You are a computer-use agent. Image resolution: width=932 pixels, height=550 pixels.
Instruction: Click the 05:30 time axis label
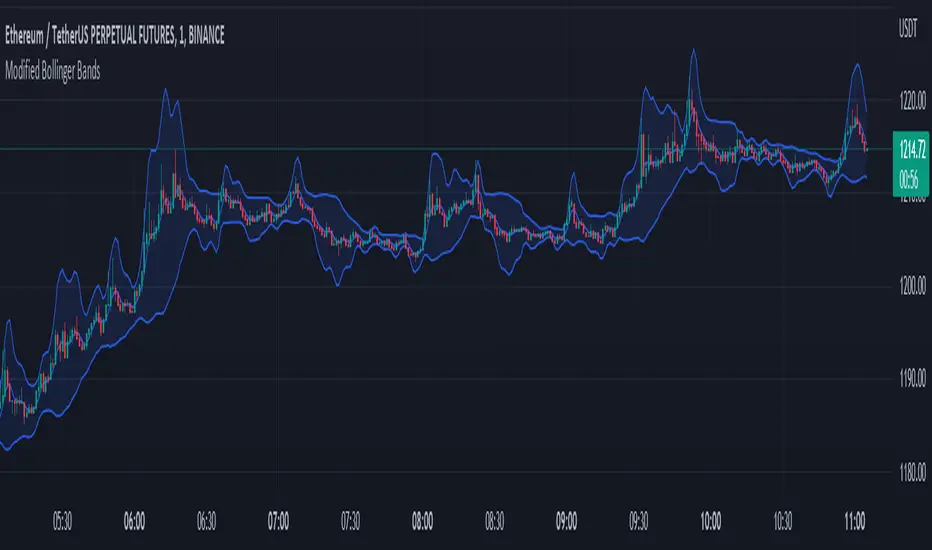(x=62, y=521)
